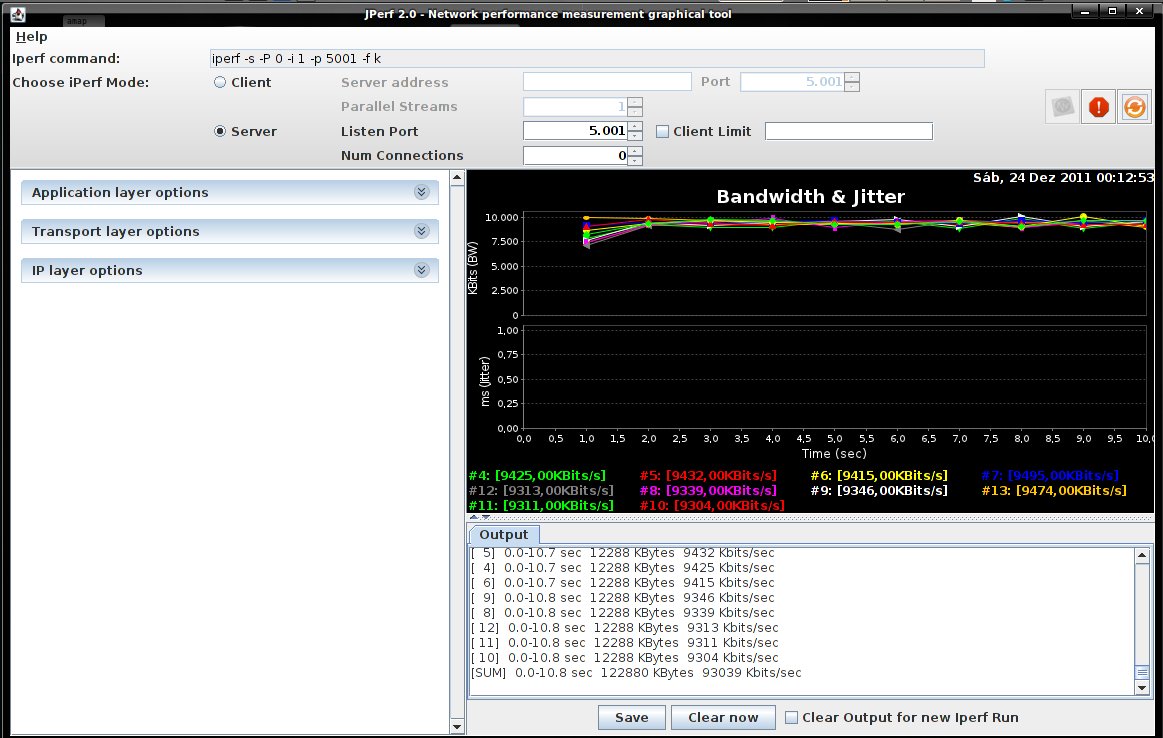Click the output pane scroll down arrow
The image size is (1163, 738).
[x=1142, y=688]
